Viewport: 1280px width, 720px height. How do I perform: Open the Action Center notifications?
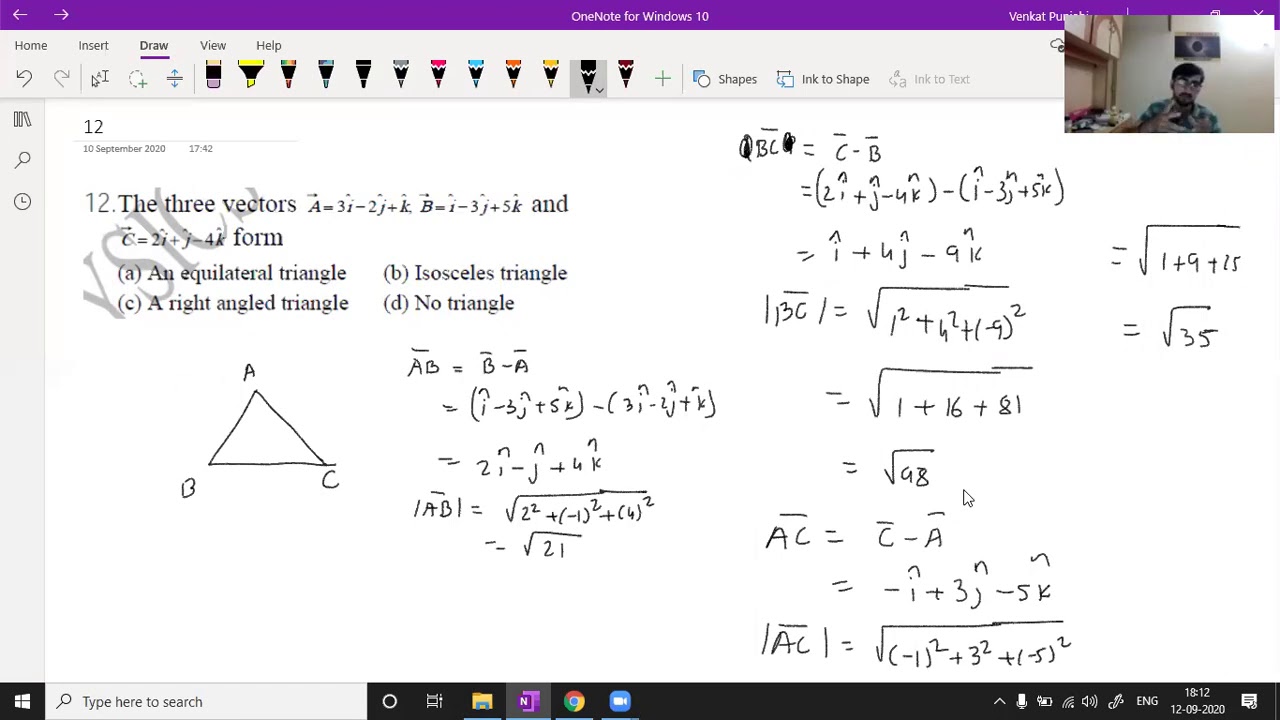pos(1249,701)
